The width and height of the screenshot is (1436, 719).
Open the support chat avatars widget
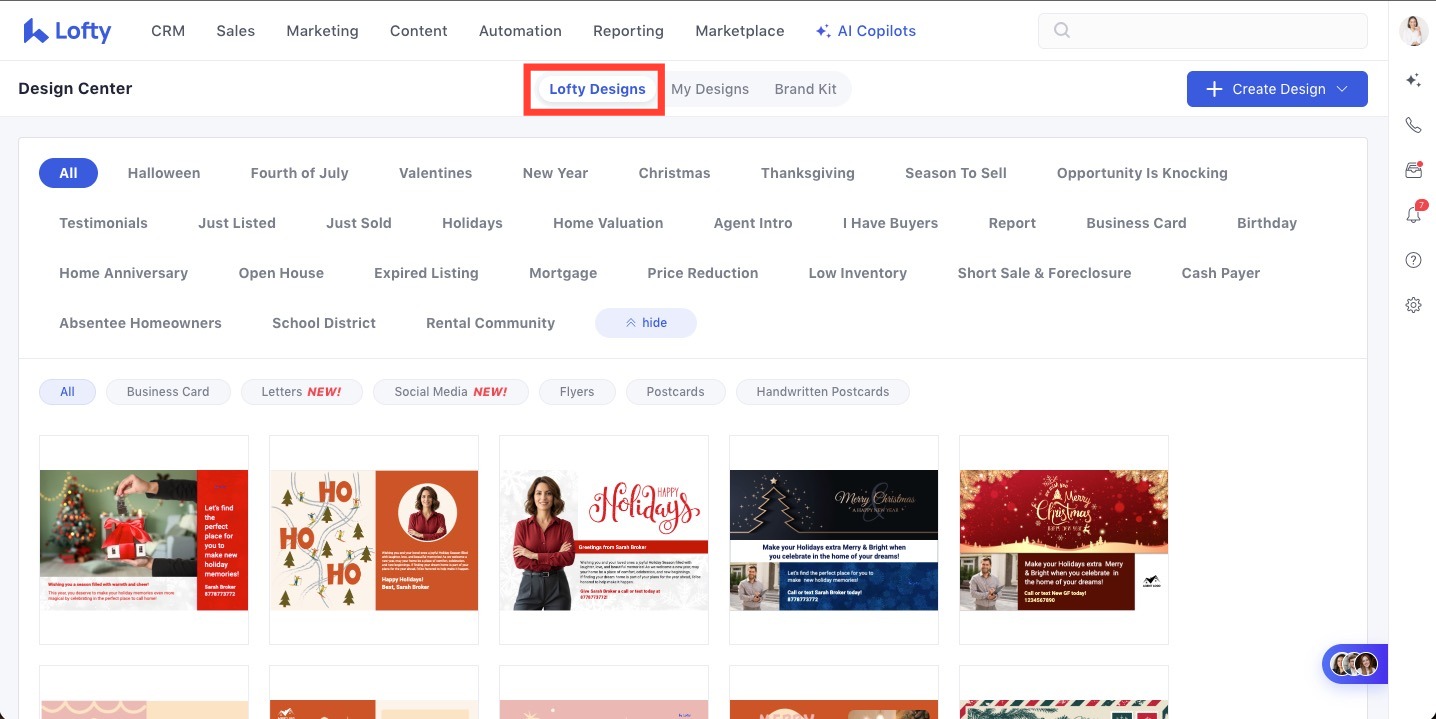tap(1354, 664)
